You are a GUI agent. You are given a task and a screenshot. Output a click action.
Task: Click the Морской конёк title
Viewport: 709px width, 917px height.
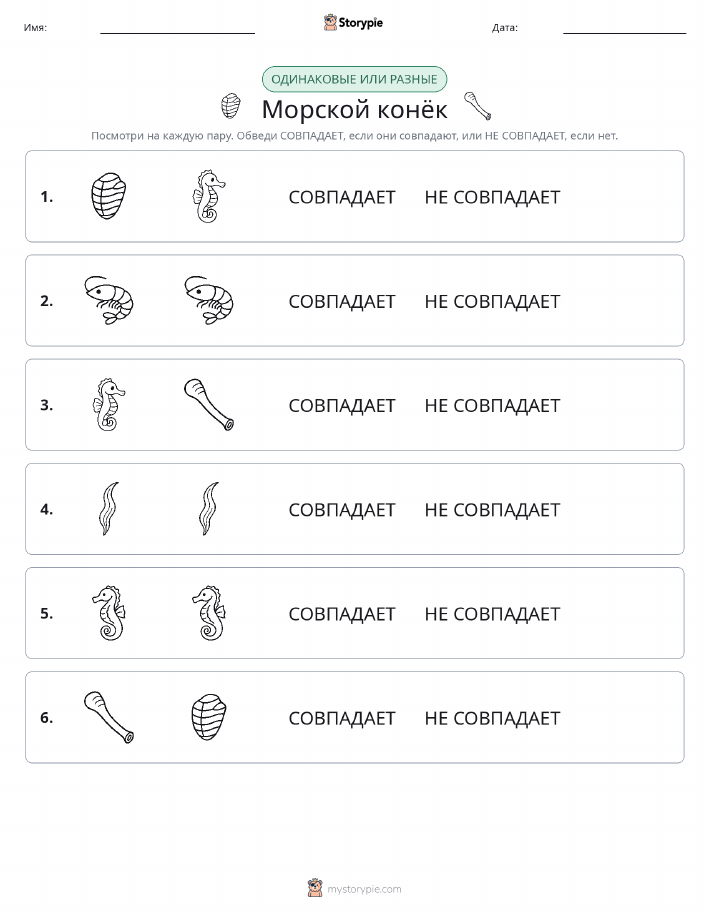tap(354, 109)
